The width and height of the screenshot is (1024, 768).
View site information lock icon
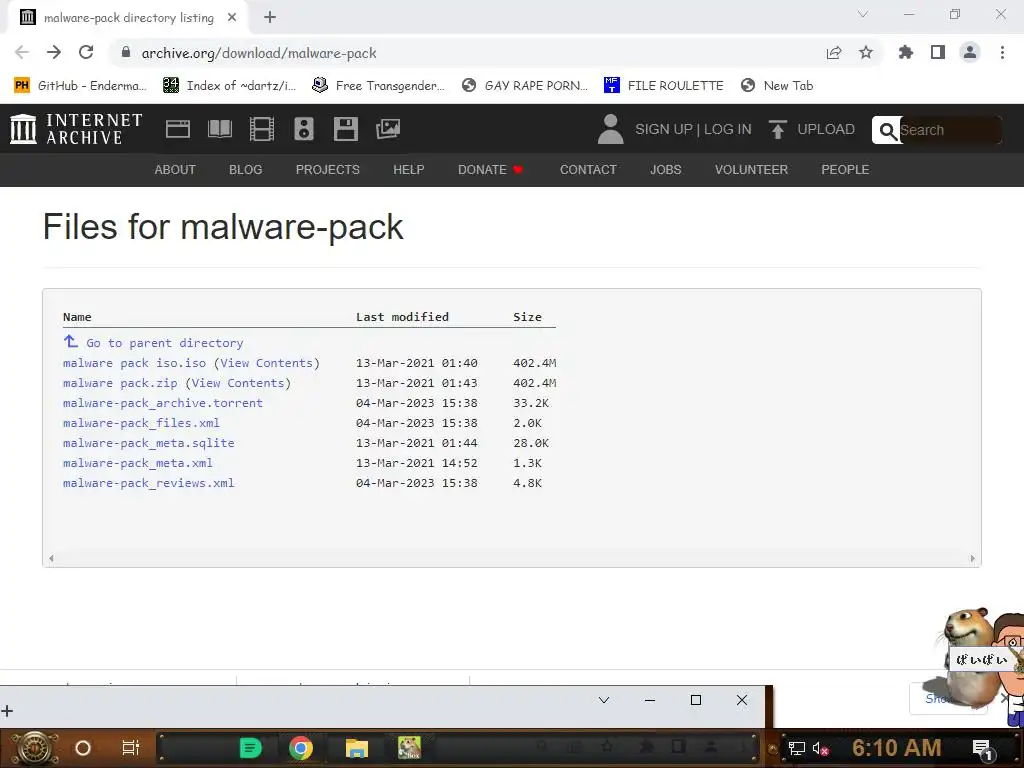pyautogui.click(x=126, y=52)
